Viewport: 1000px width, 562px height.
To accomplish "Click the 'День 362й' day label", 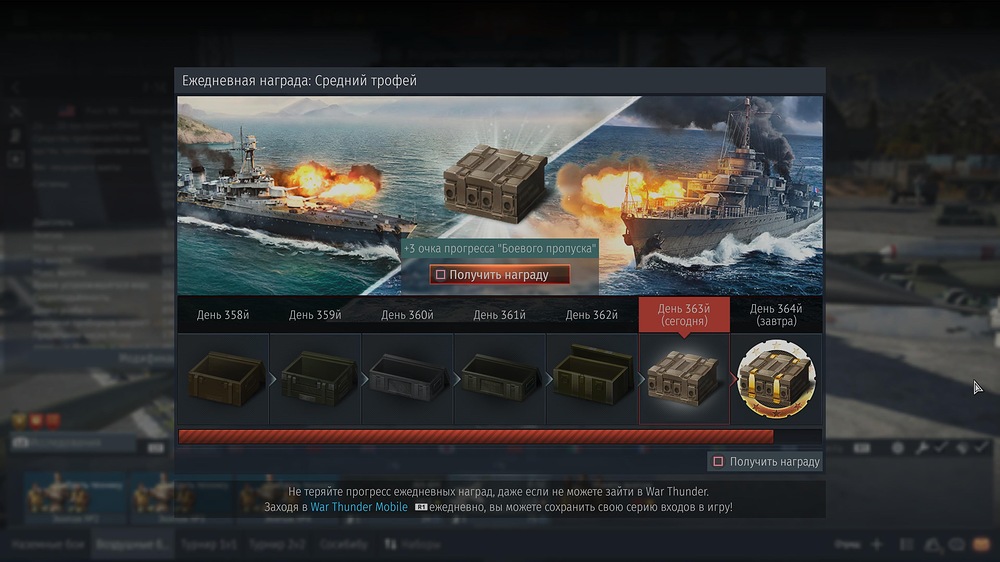I will (591, 315).
